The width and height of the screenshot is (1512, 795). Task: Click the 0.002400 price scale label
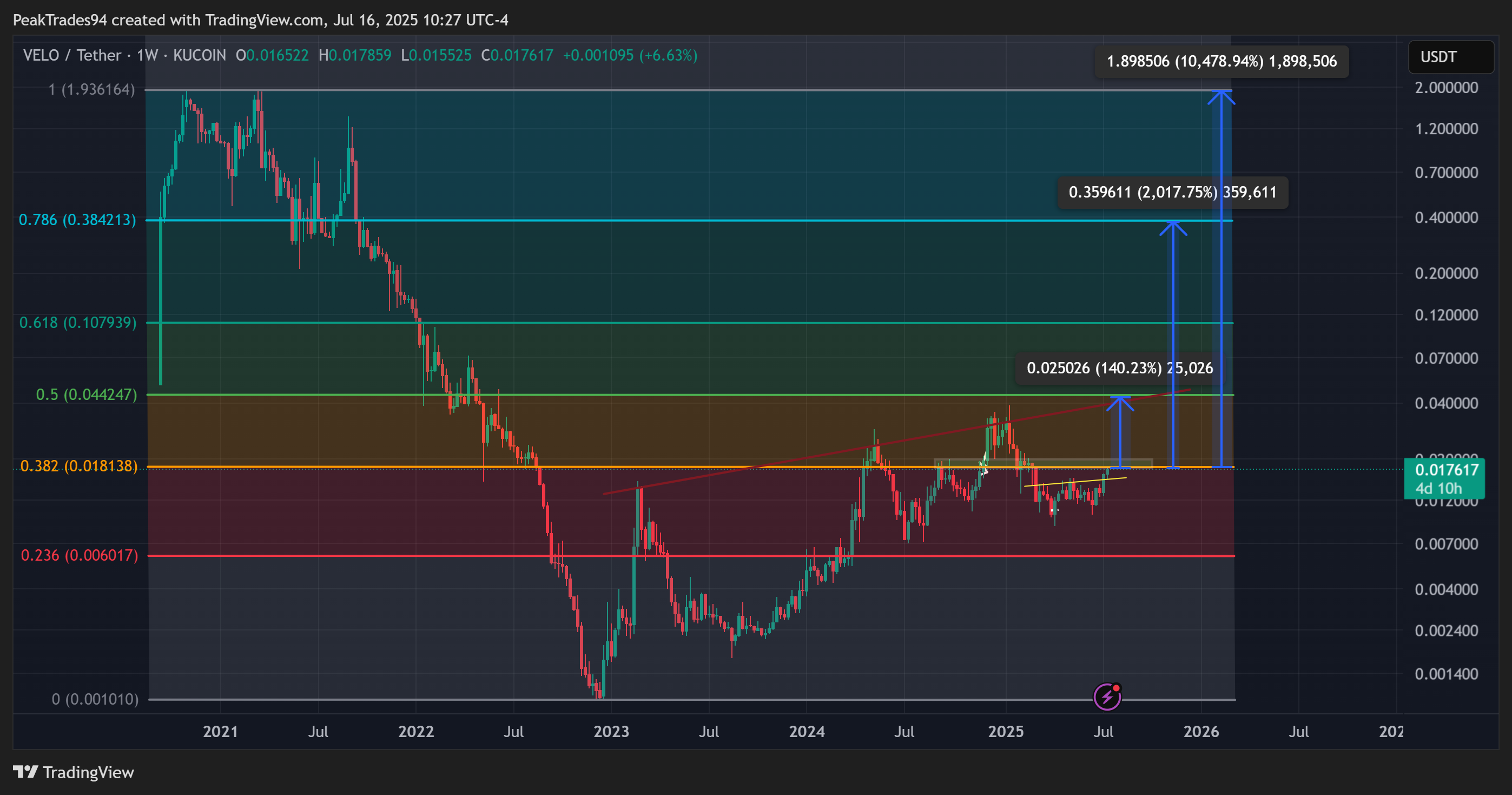click(x=1447, y=630)
